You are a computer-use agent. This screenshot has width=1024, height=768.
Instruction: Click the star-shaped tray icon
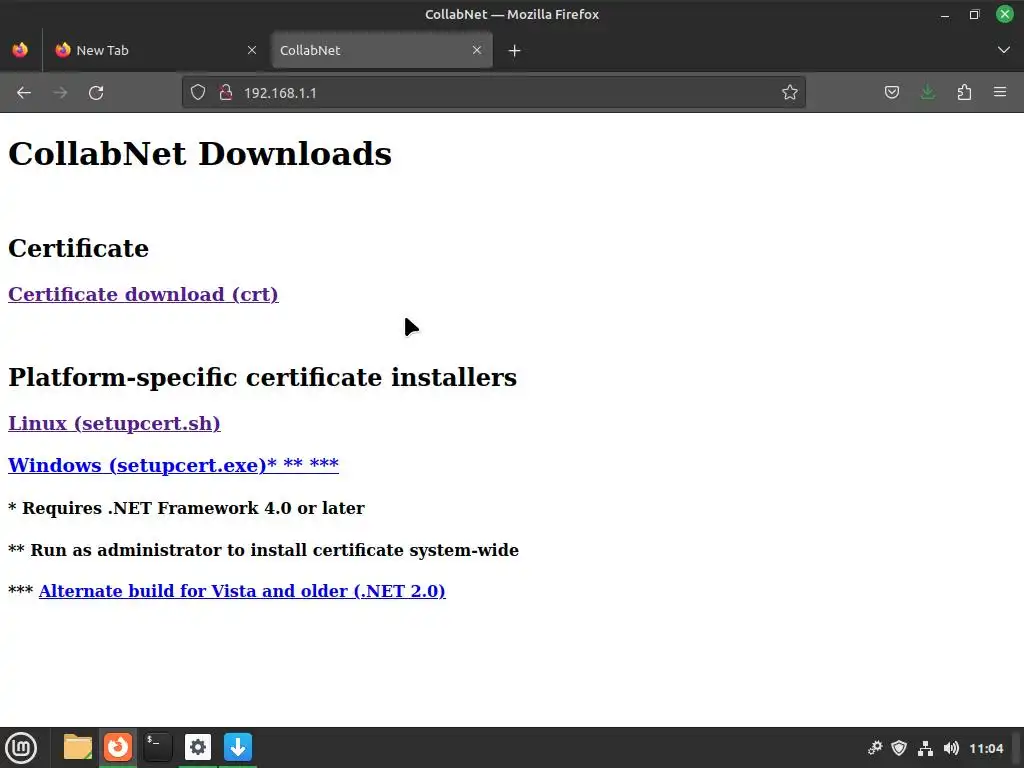point(875,748)
